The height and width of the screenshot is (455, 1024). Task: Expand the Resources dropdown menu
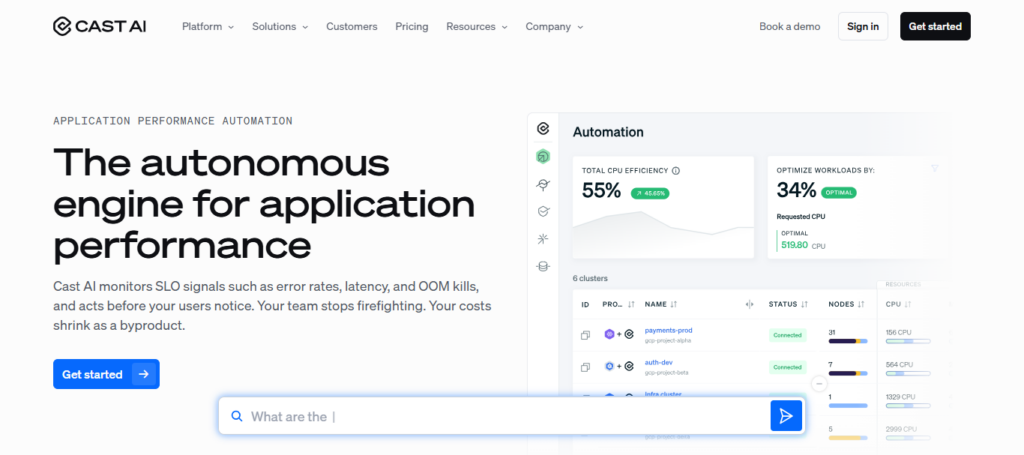(x=476, y=27)
